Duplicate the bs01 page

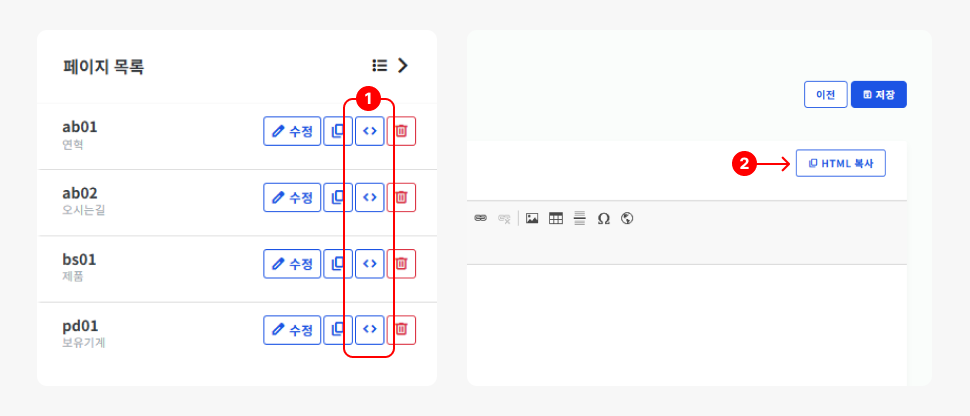coord(338,263)
